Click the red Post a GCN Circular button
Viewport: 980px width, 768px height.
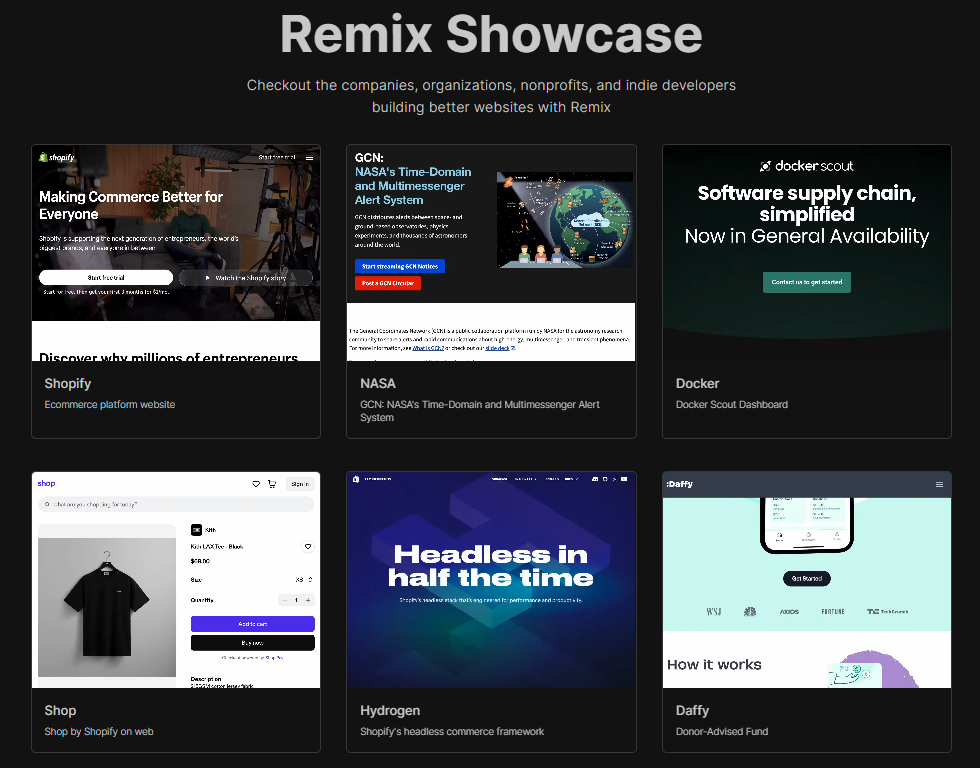tap(388, 283)
